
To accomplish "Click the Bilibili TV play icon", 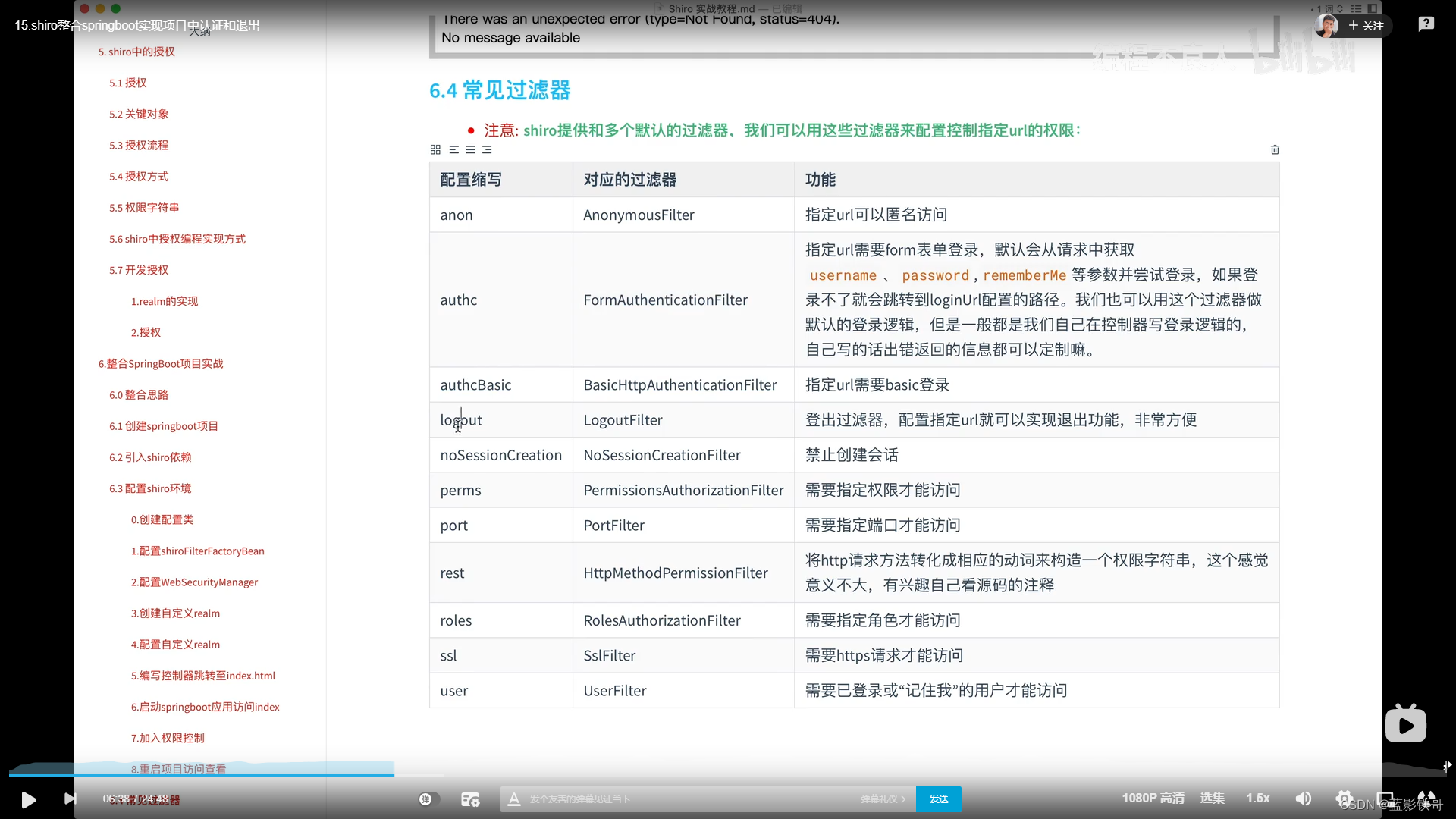I will coord(1405,724).
